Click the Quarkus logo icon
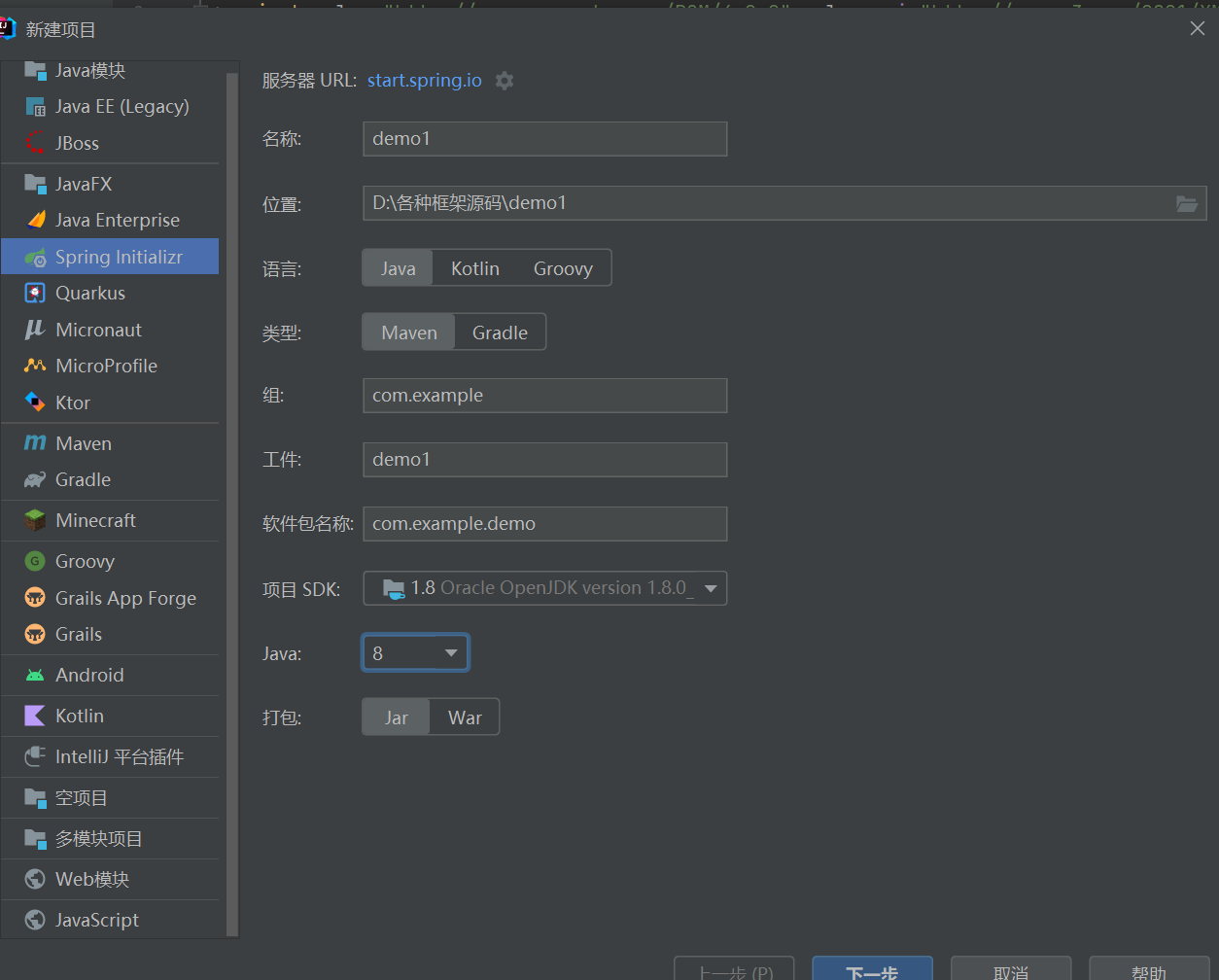This screenshot has height=980, width=1219. [x=36, y=293]
